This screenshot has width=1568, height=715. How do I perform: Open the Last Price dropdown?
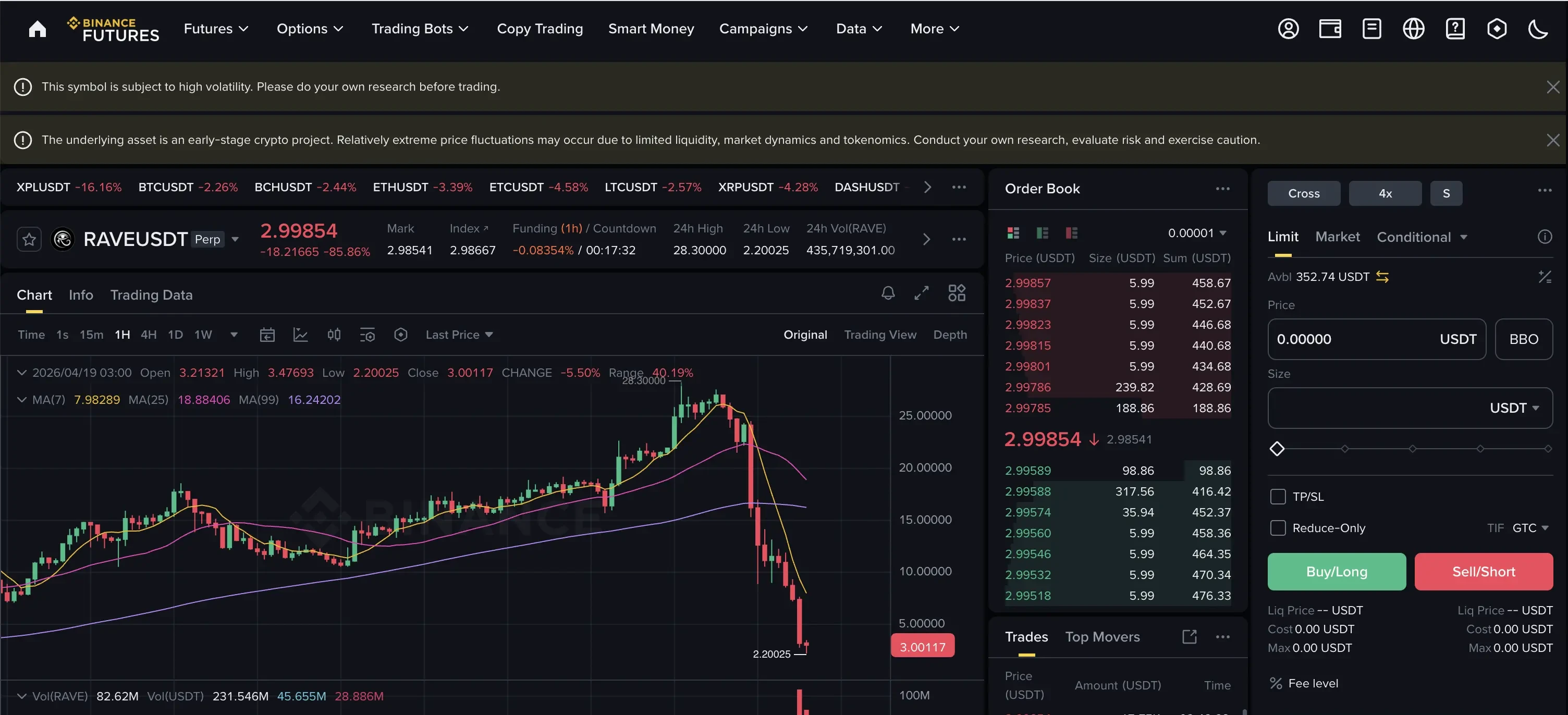coord(459,335)
